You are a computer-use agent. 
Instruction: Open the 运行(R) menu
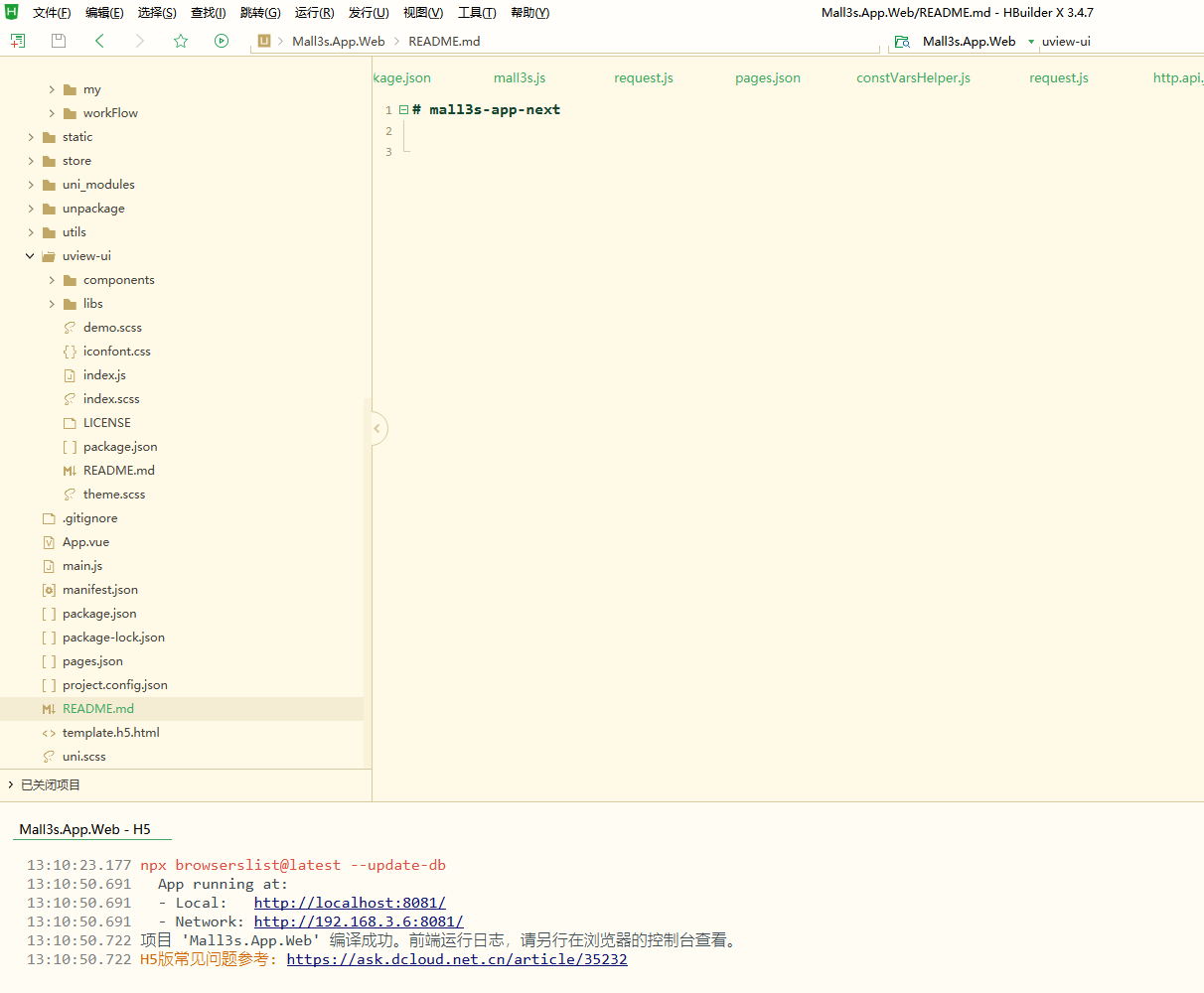pyautogui.click(x=315, y=13)
